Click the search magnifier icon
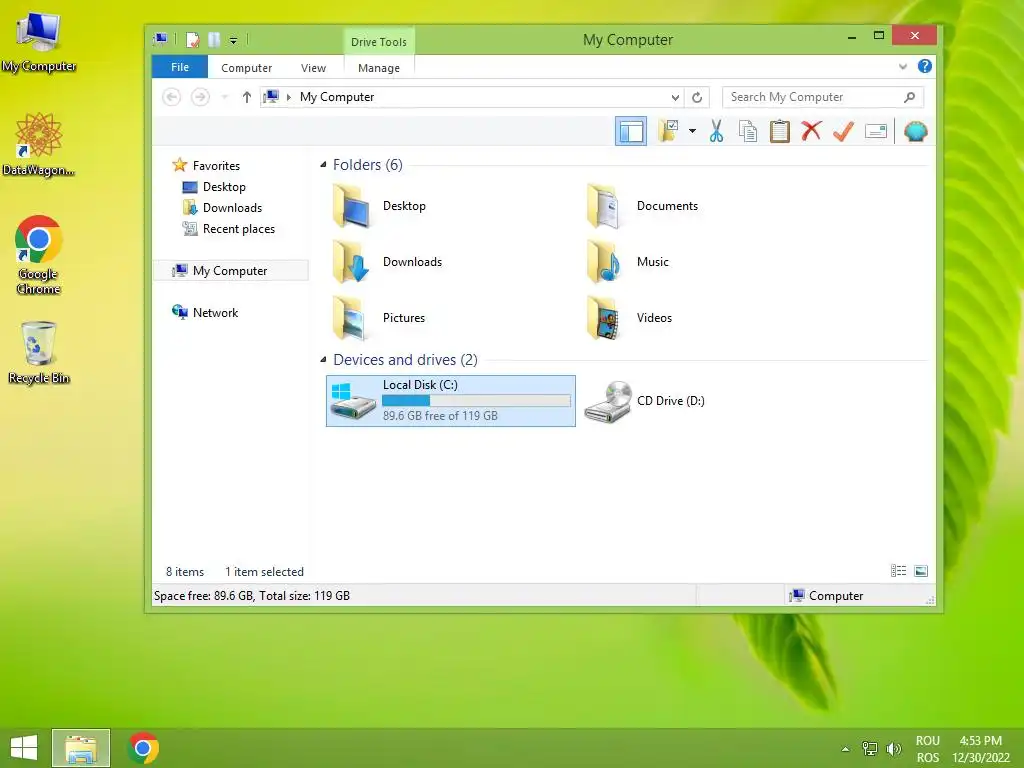Viewport: 1024px width, 768px height. pos(909,97)
